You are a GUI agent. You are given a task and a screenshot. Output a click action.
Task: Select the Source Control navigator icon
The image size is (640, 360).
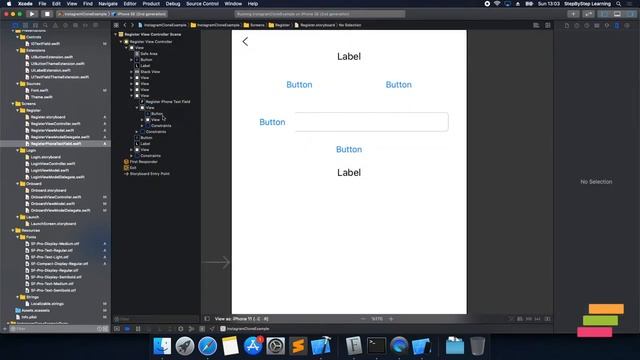pyautogui.click(x=25, y=25)
